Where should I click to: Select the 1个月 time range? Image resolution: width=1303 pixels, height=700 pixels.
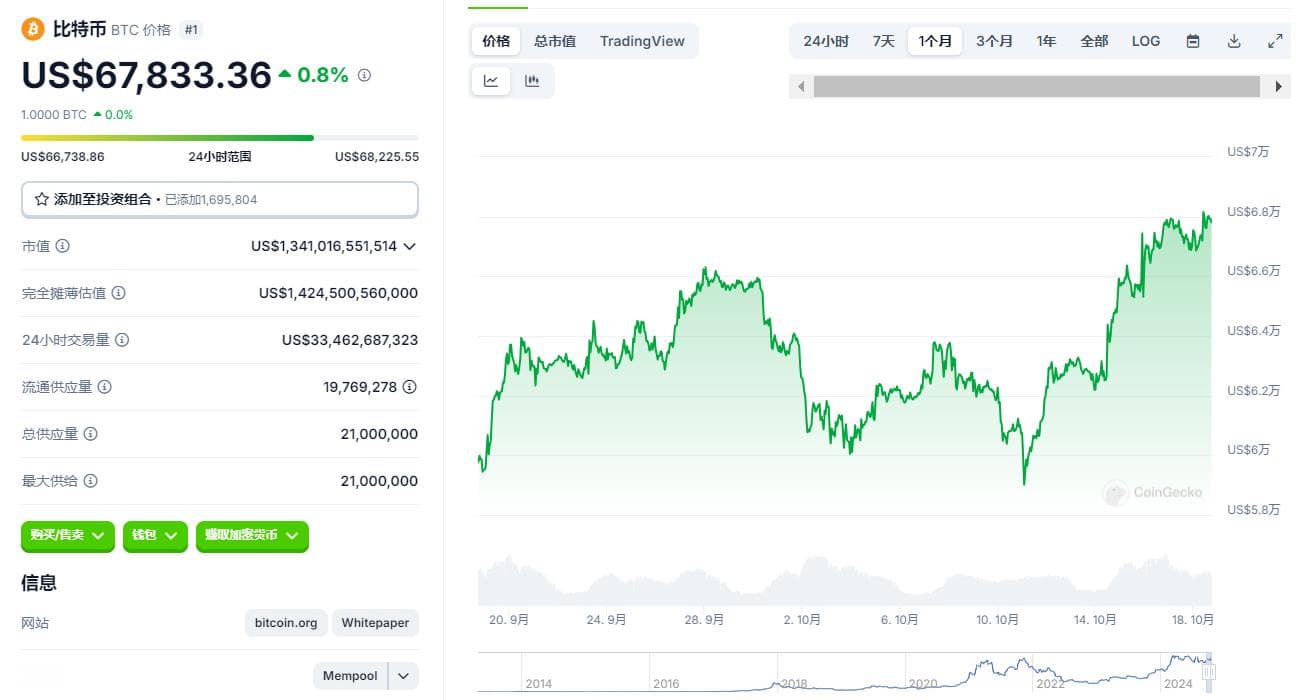click(x=935, y=41)
